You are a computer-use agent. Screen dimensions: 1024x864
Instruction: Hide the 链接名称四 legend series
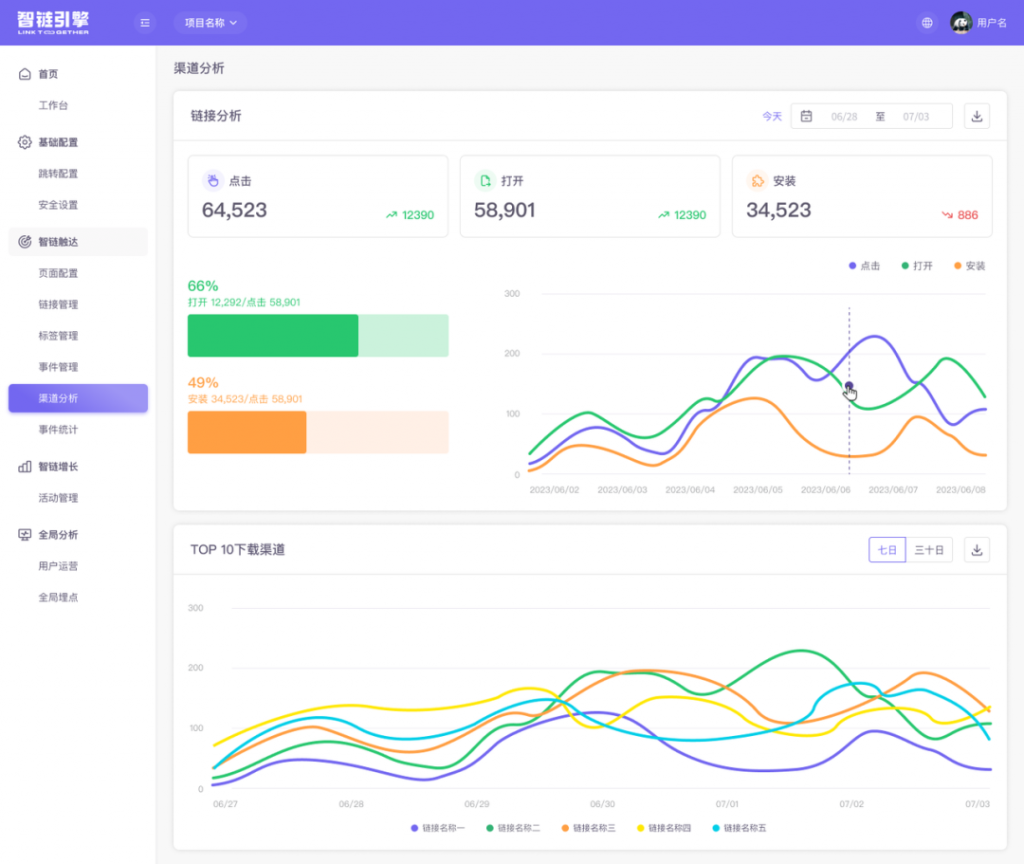664,828
